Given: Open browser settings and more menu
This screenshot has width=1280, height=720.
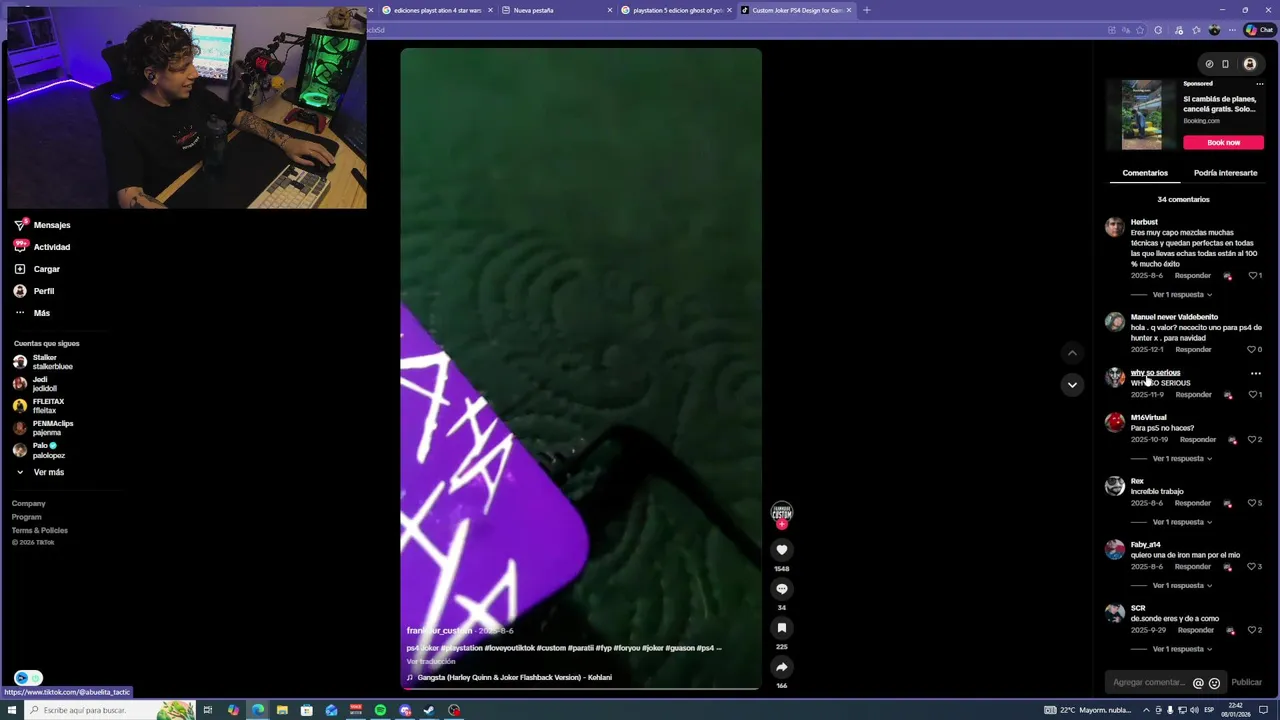Looking at the screenshot, I should click(1232, 30).
